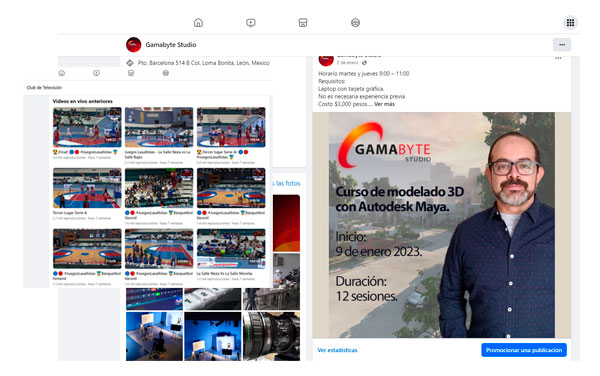The height and width of the screenshot is (376, 600).
Task: Open the nine-dot menu grid icon
Action: (570, 23)
